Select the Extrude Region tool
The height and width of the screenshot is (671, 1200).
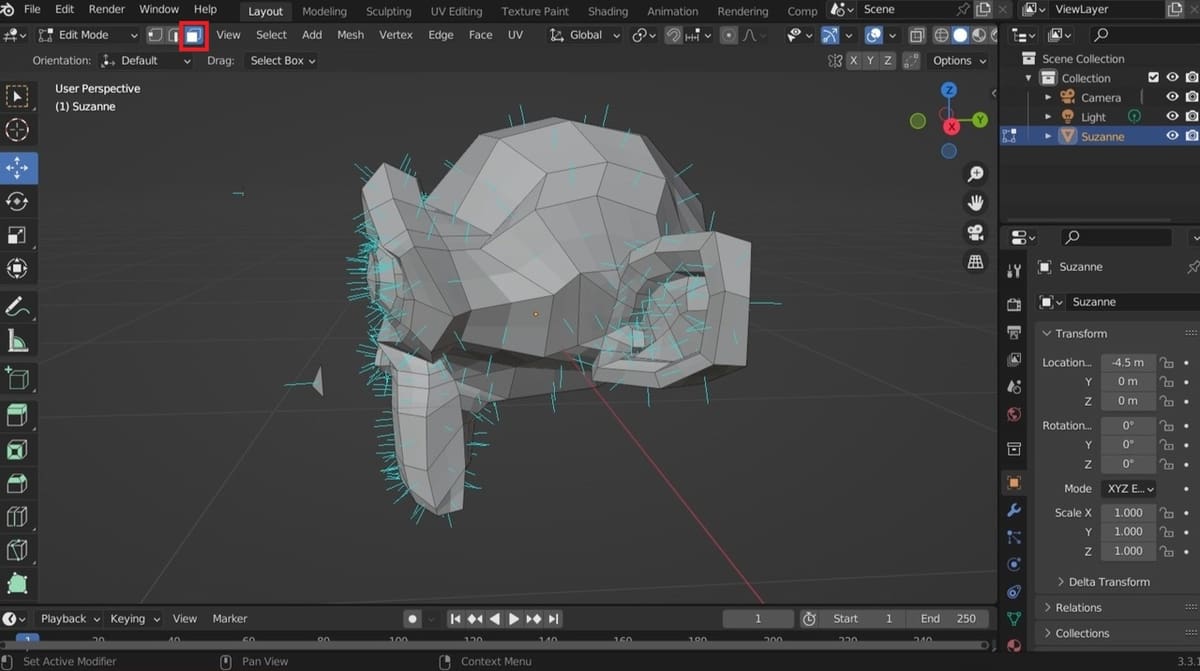[17, 416]
